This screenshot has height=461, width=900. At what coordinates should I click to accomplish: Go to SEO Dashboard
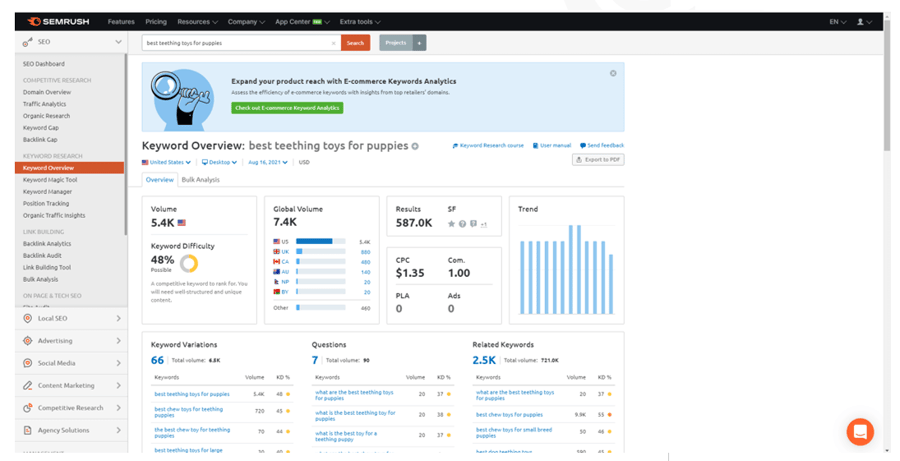tap(44, 64)
